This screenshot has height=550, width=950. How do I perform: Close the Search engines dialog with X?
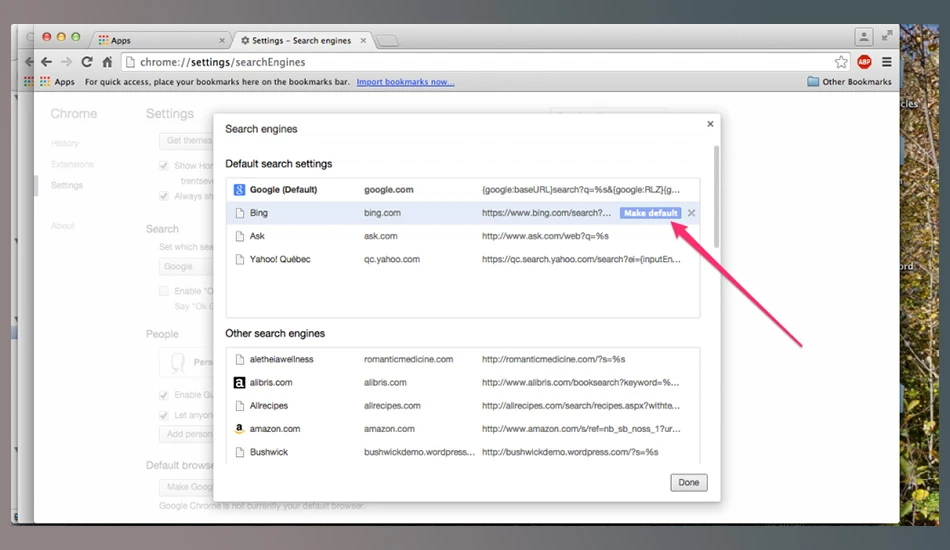click(710, 124)
